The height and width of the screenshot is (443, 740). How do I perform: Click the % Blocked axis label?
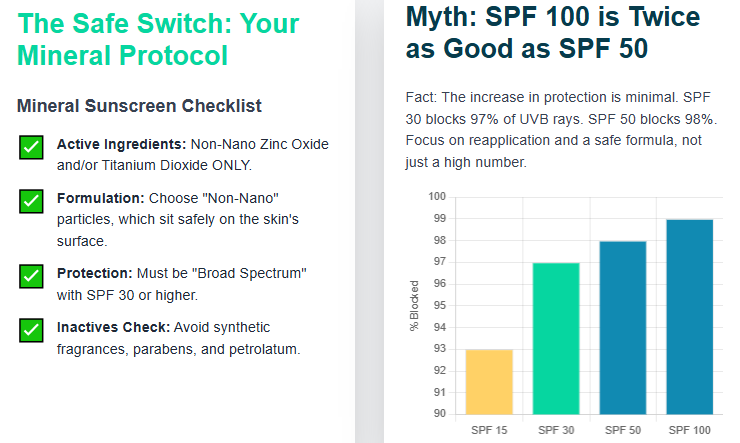[x=414, y=305]
